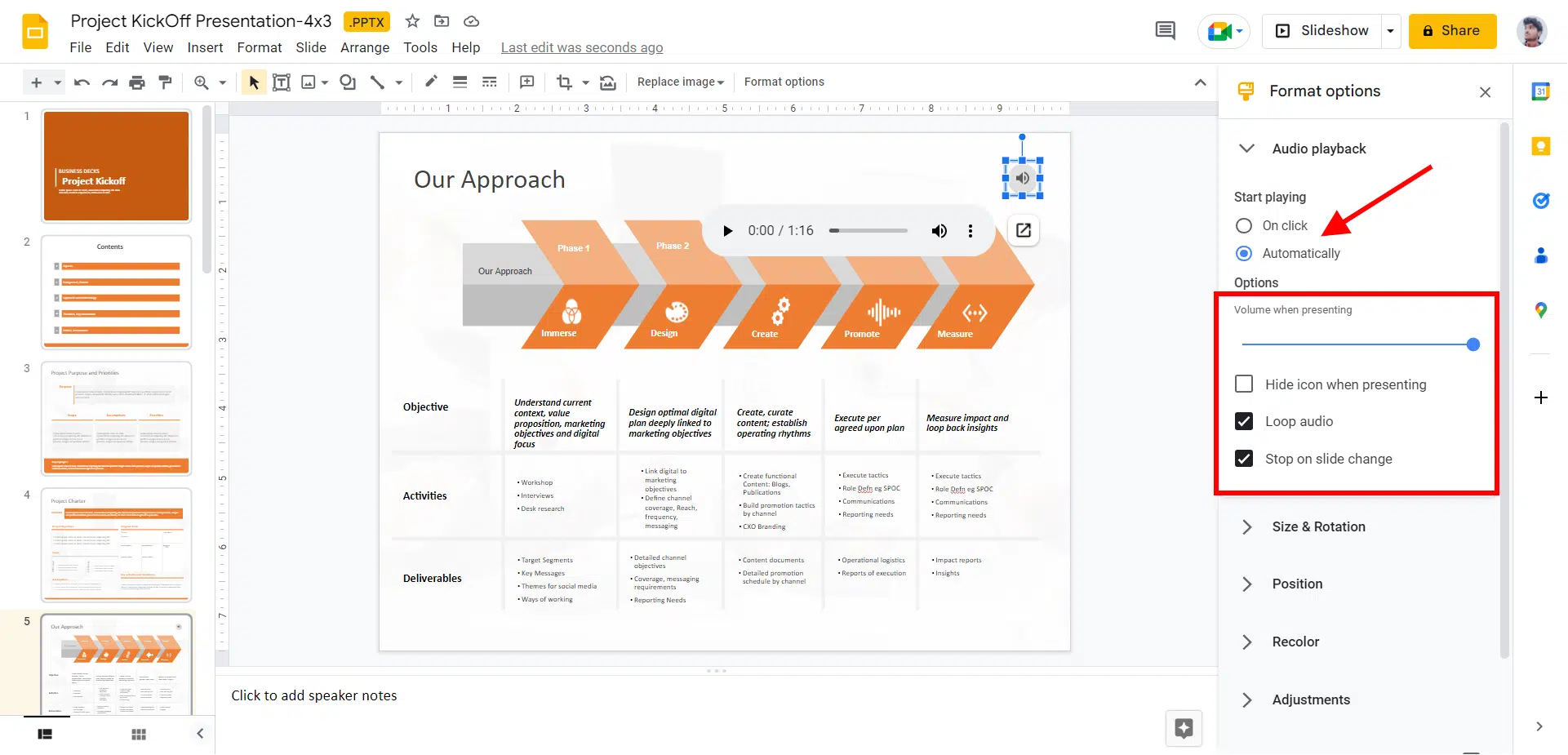Viewport: 1568px width, 755px height.
Task: Play the audio in the player
Action: (x=727, y=231)
